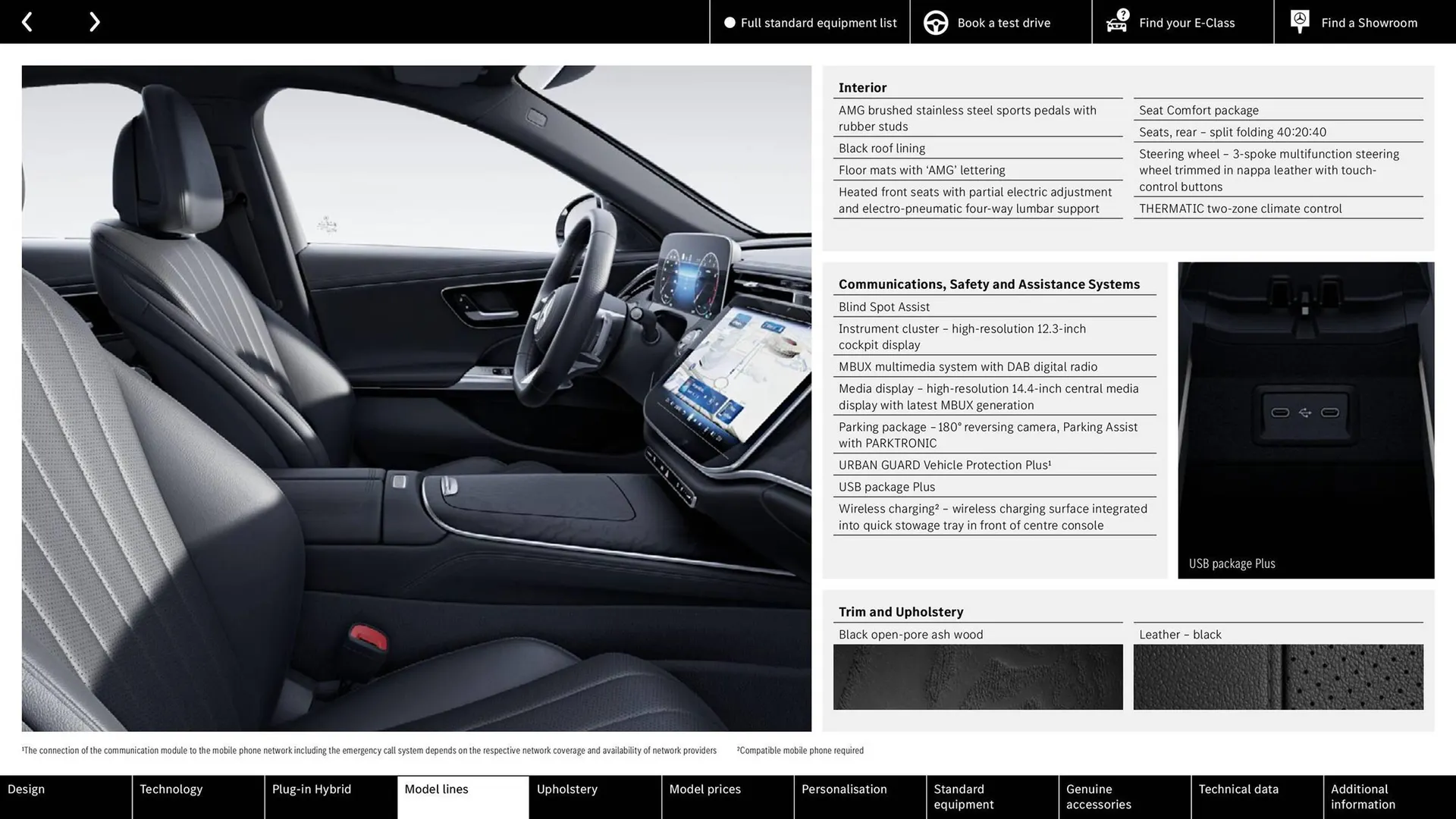1456x819 pixels.
Task: Open the Upholstery tab
Action: point(567,789)
